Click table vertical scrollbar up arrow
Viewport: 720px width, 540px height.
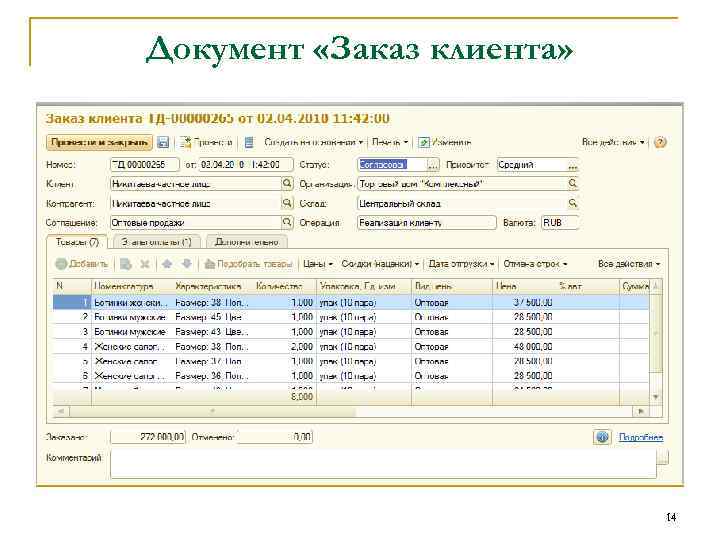(x=656, y=286)
